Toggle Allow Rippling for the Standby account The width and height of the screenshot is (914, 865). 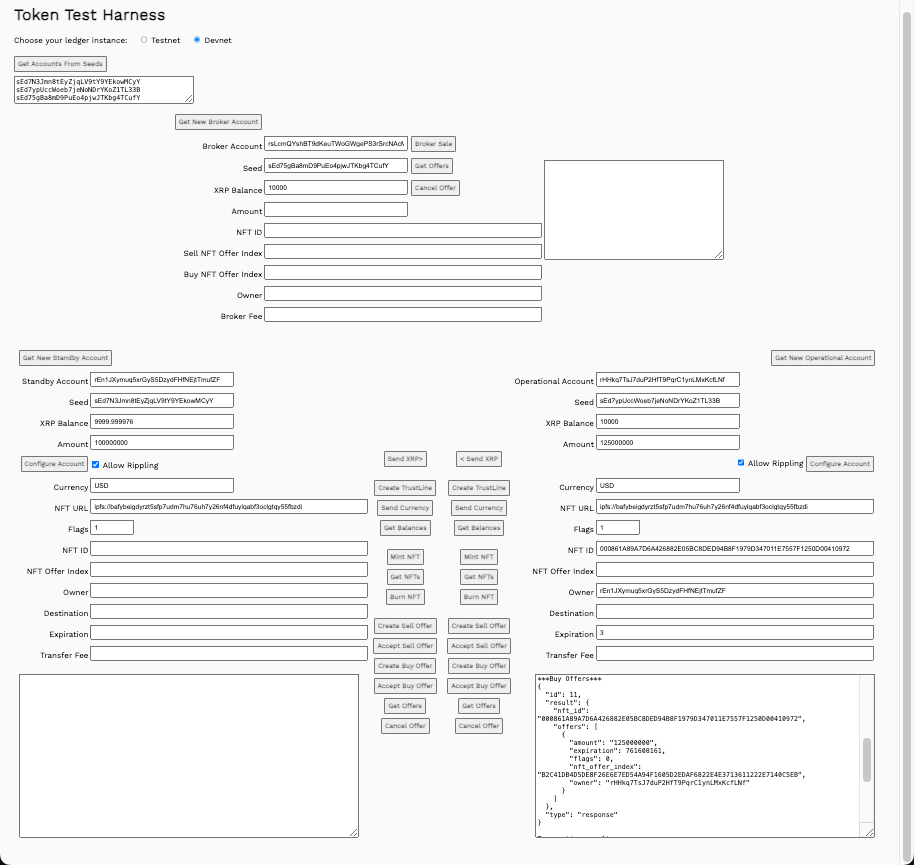96,464
